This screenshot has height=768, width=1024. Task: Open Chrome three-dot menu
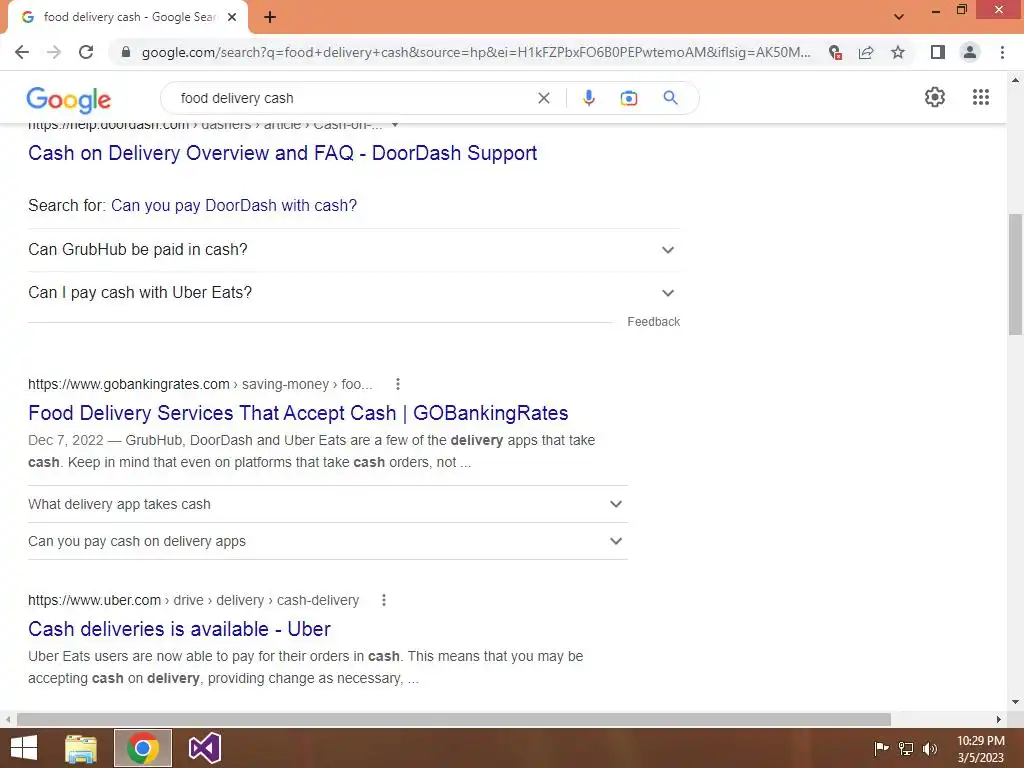point(1002,52)
